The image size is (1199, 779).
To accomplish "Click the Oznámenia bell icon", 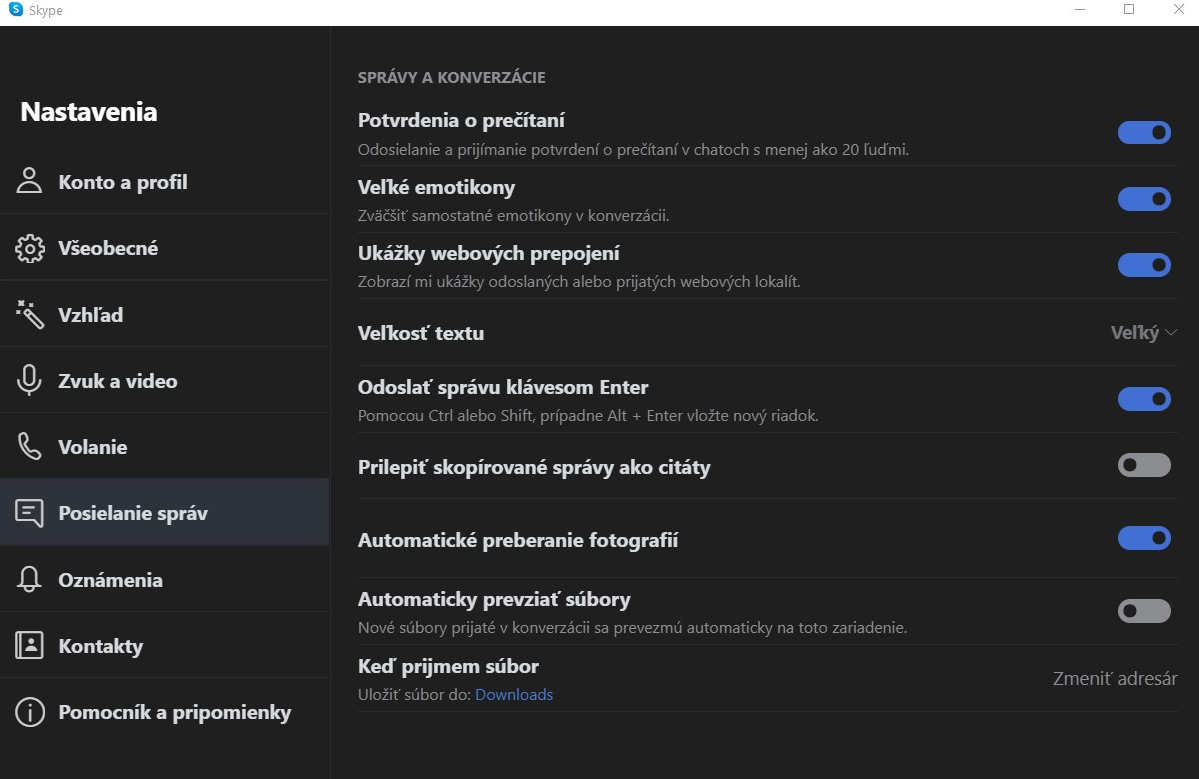I will pos(30,580).
